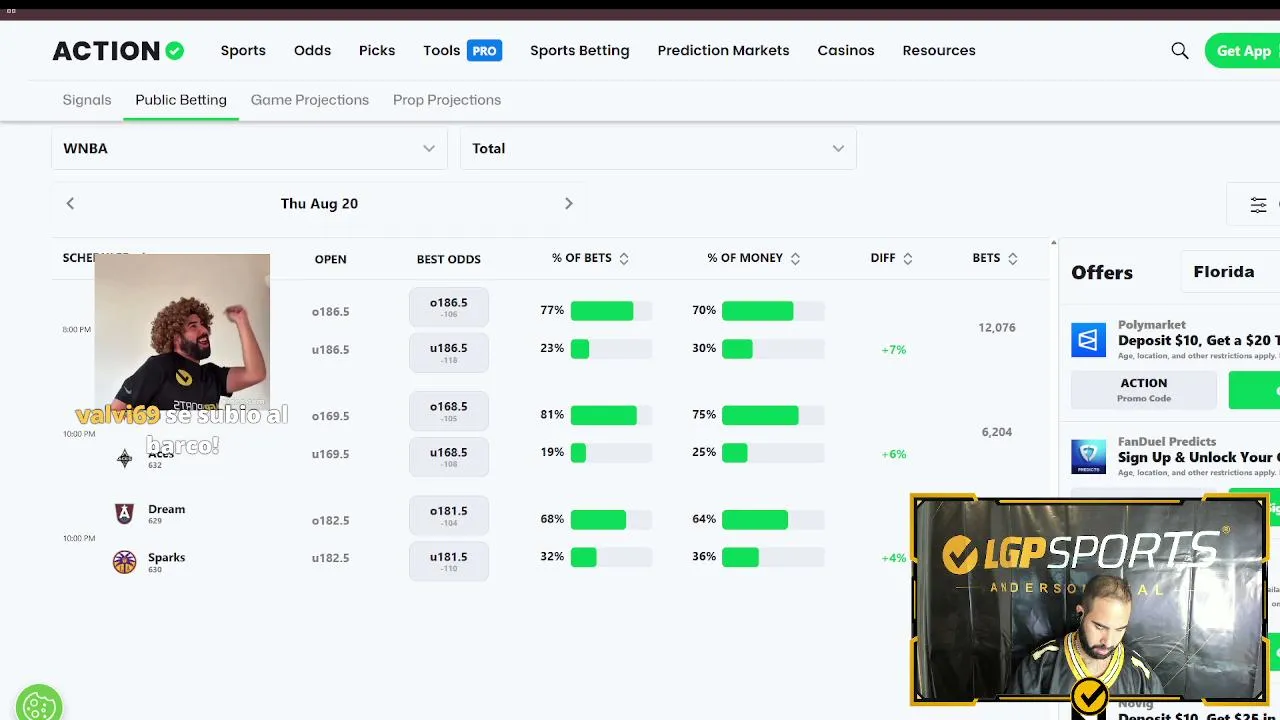
Task: Select best odds u168.5 button
Action: (449, 457)
